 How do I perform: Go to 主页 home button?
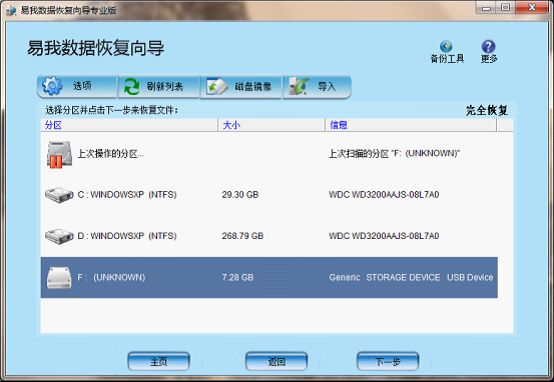[x=159, y=361]
